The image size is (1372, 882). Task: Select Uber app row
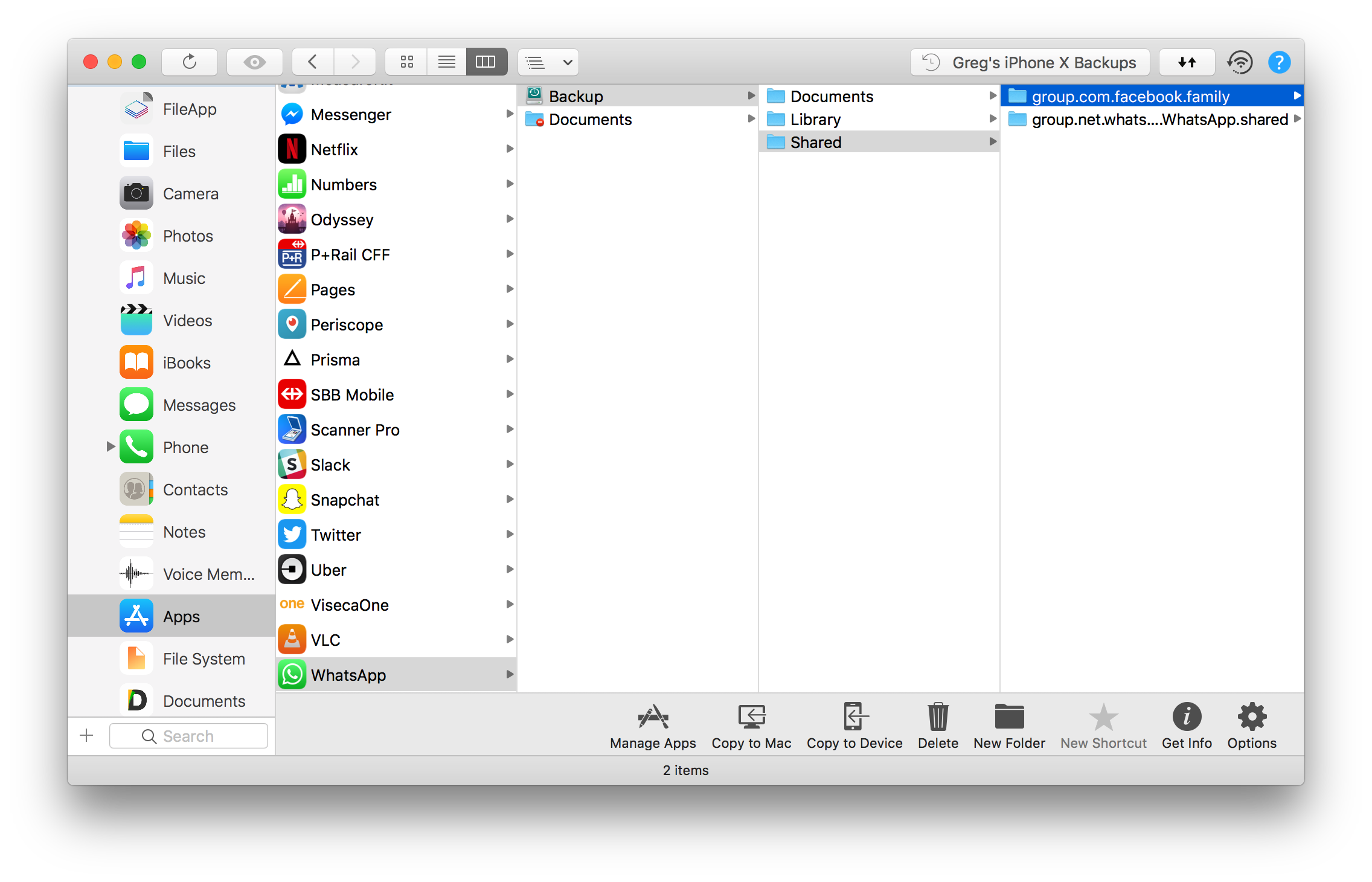pyautogui.click(x=396, y=570)
